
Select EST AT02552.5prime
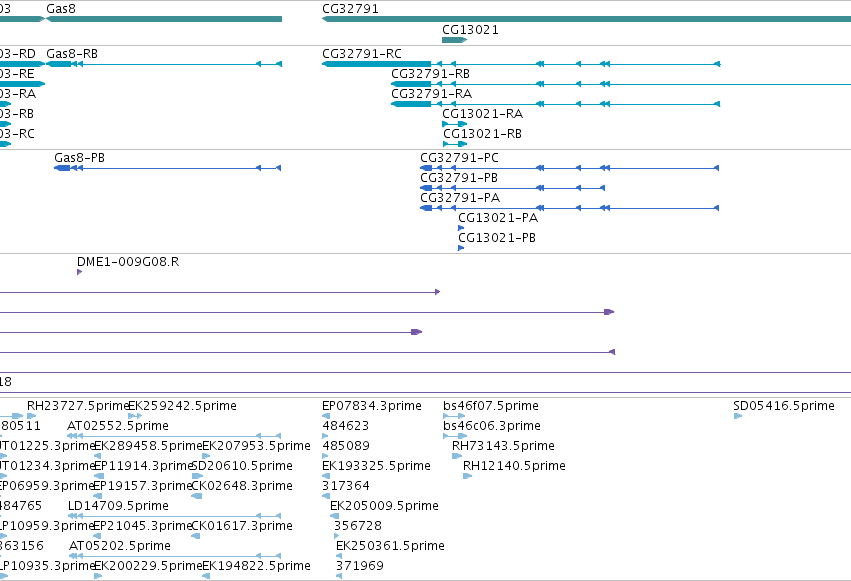click(x=174, y=436)
